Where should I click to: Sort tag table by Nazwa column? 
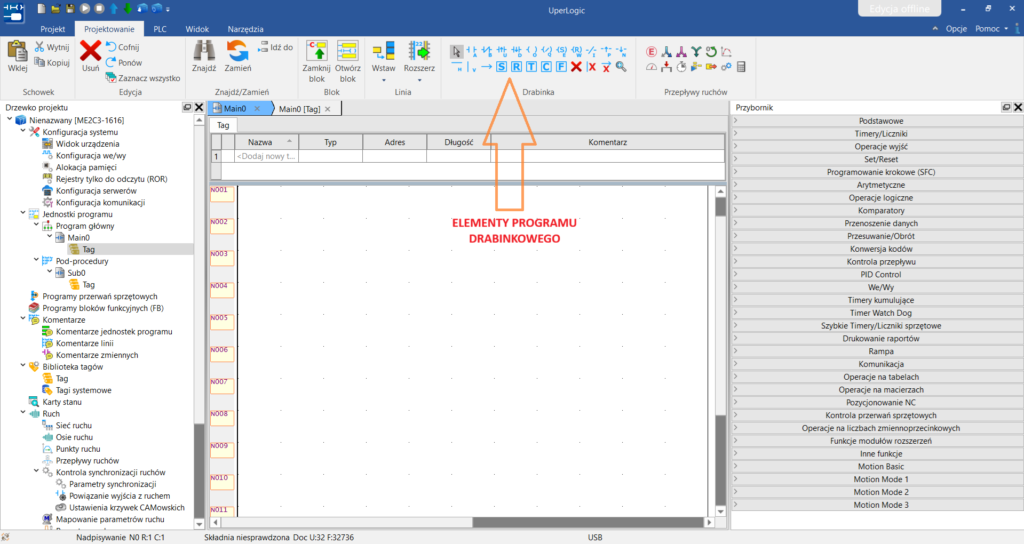click(x=266, y=142)
